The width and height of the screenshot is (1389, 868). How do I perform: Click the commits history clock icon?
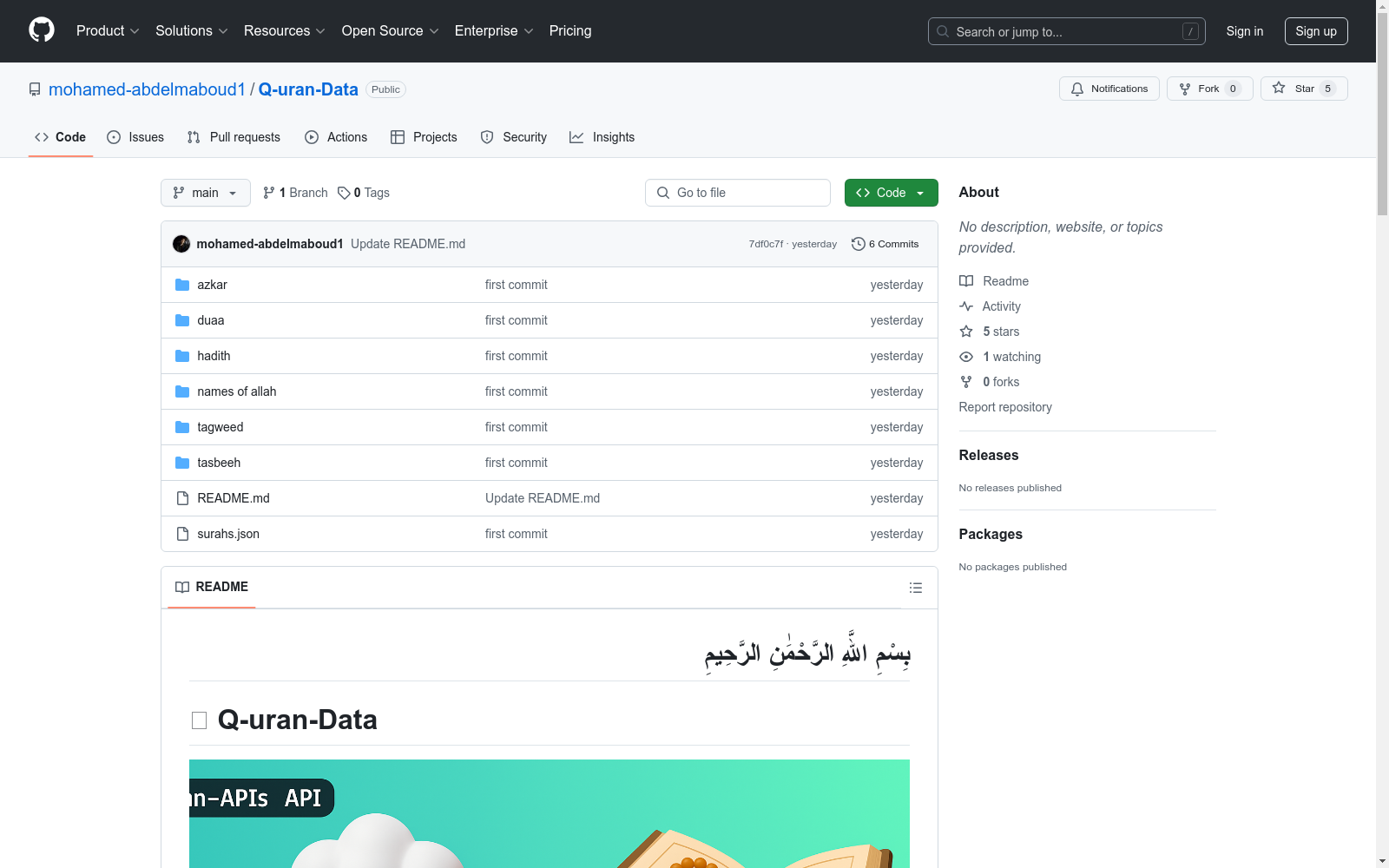859,244
